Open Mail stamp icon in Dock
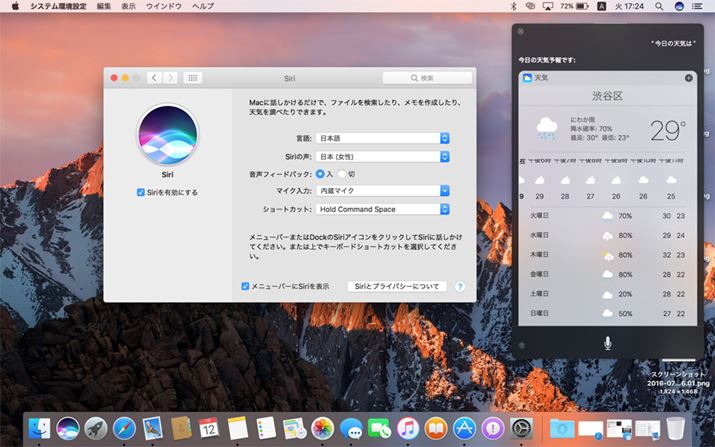Image resolution: width=715 pixels, height=447 pixels. (x=153, y=428)
